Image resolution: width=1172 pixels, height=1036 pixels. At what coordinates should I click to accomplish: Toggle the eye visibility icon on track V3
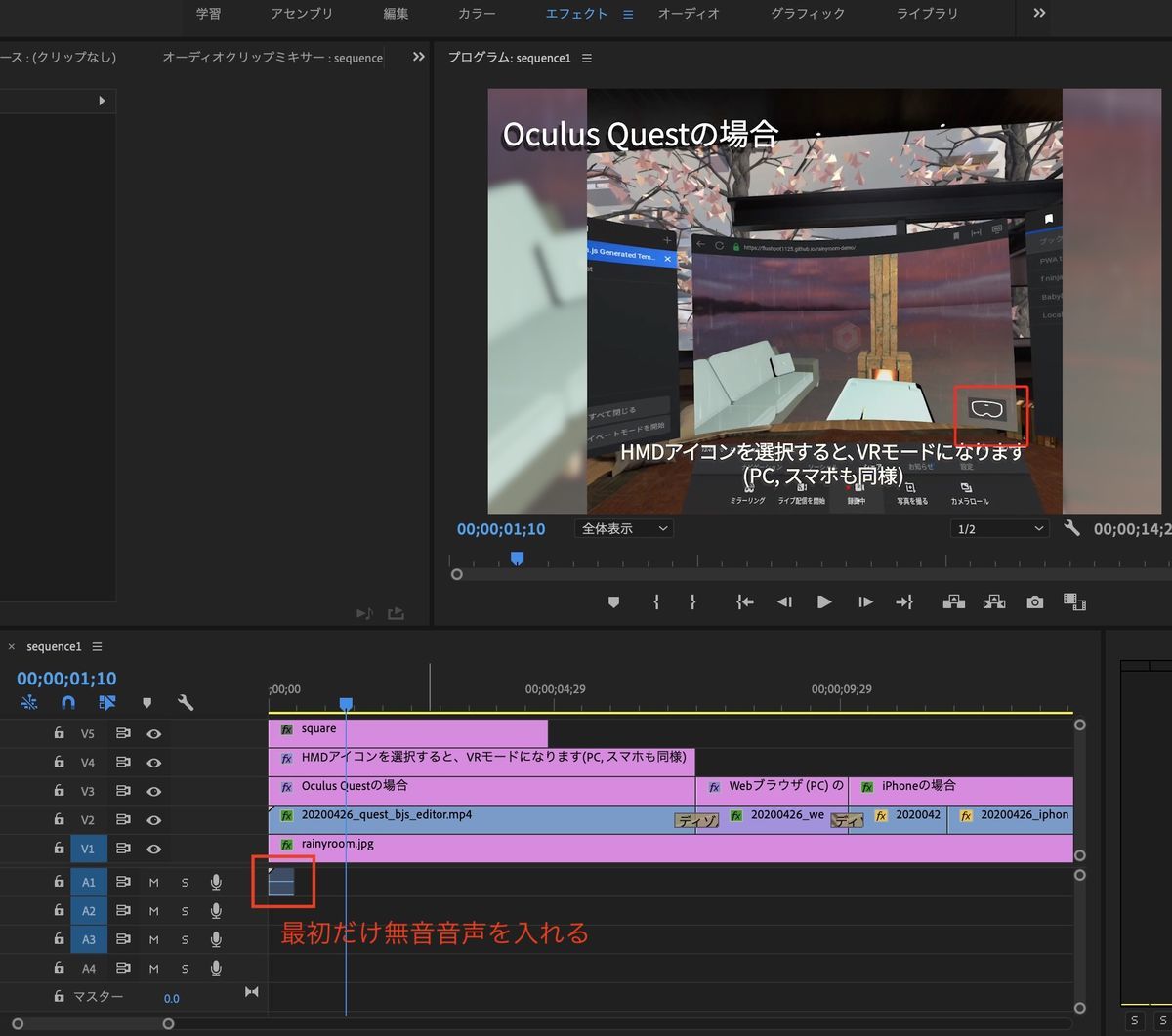point(154,791)
